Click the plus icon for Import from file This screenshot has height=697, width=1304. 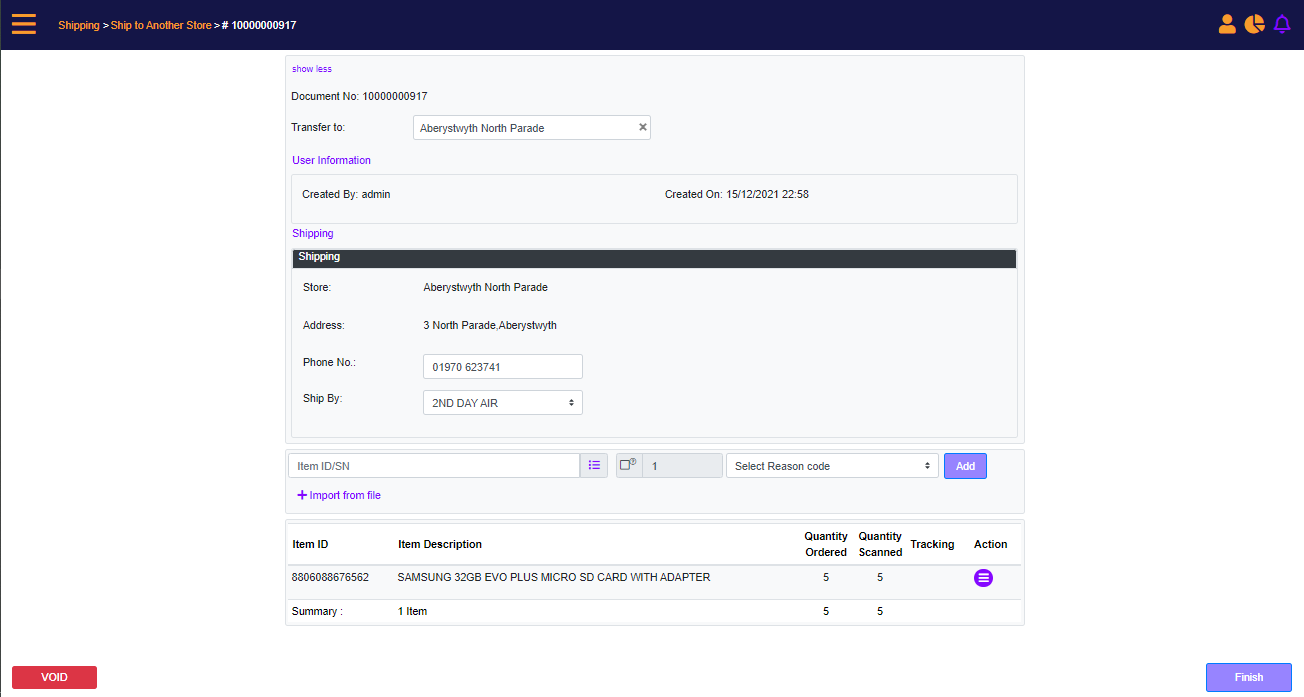coord(302,495)
